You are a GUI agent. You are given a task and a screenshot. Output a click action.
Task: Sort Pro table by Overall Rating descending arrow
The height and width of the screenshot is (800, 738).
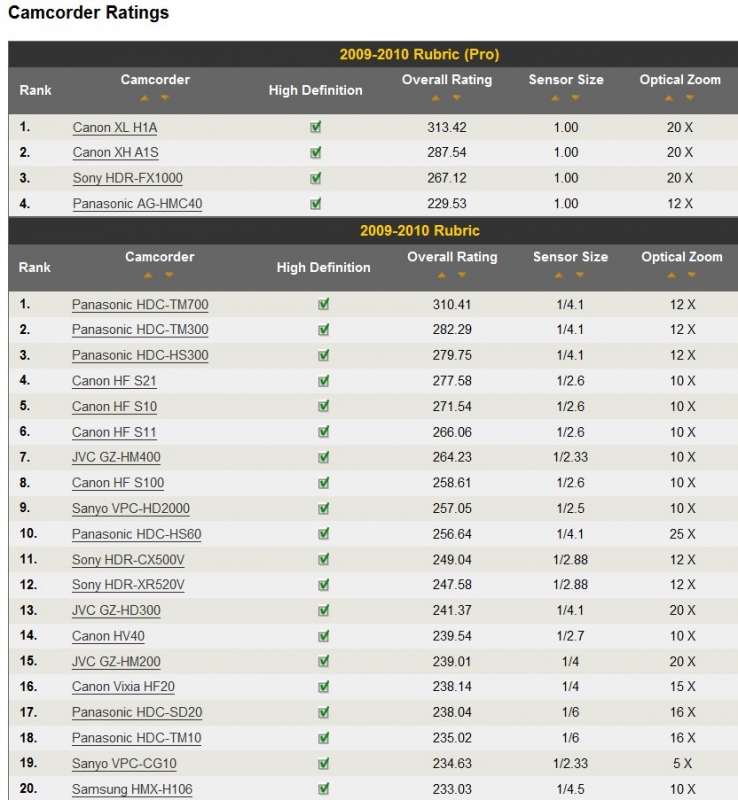click(x=457, y=98)
